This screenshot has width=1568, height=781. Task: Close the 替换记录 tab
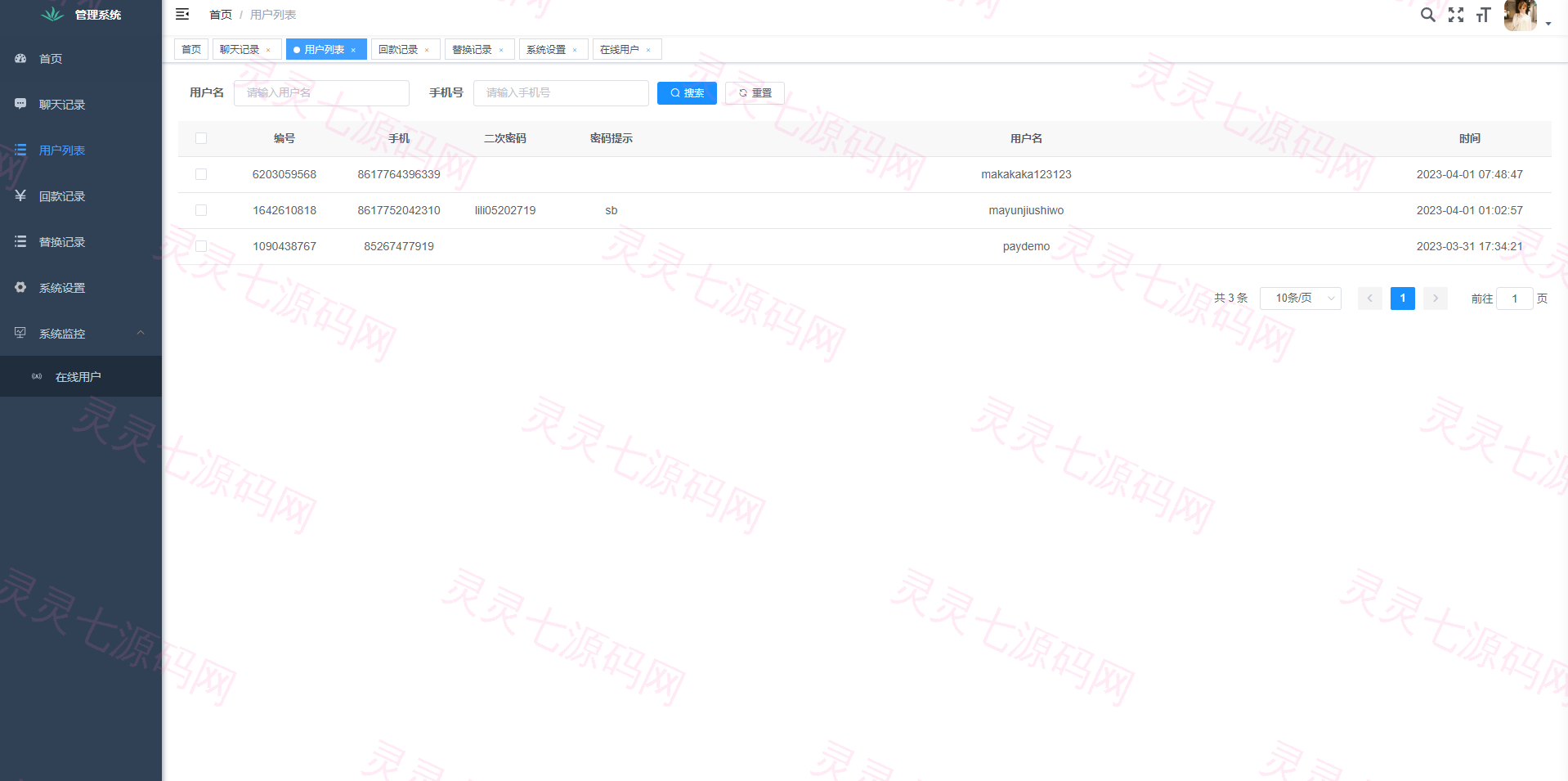(x=501, y=51)
